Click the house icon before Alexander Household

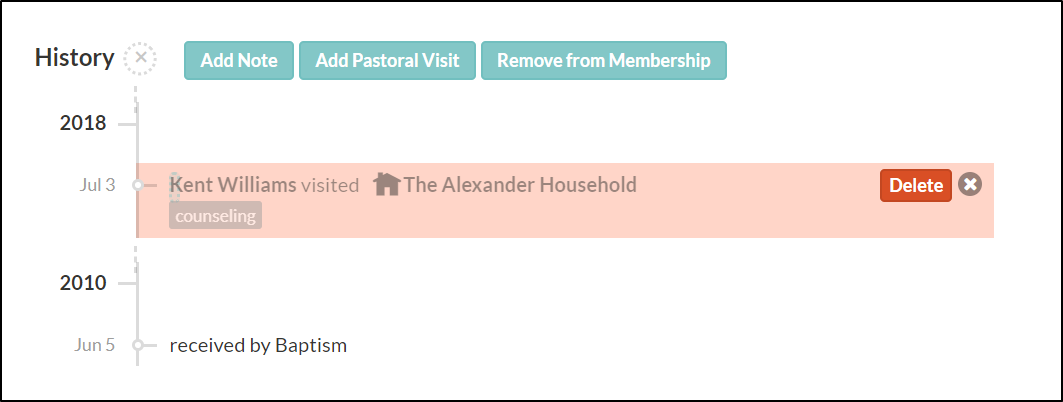[386, 184]
